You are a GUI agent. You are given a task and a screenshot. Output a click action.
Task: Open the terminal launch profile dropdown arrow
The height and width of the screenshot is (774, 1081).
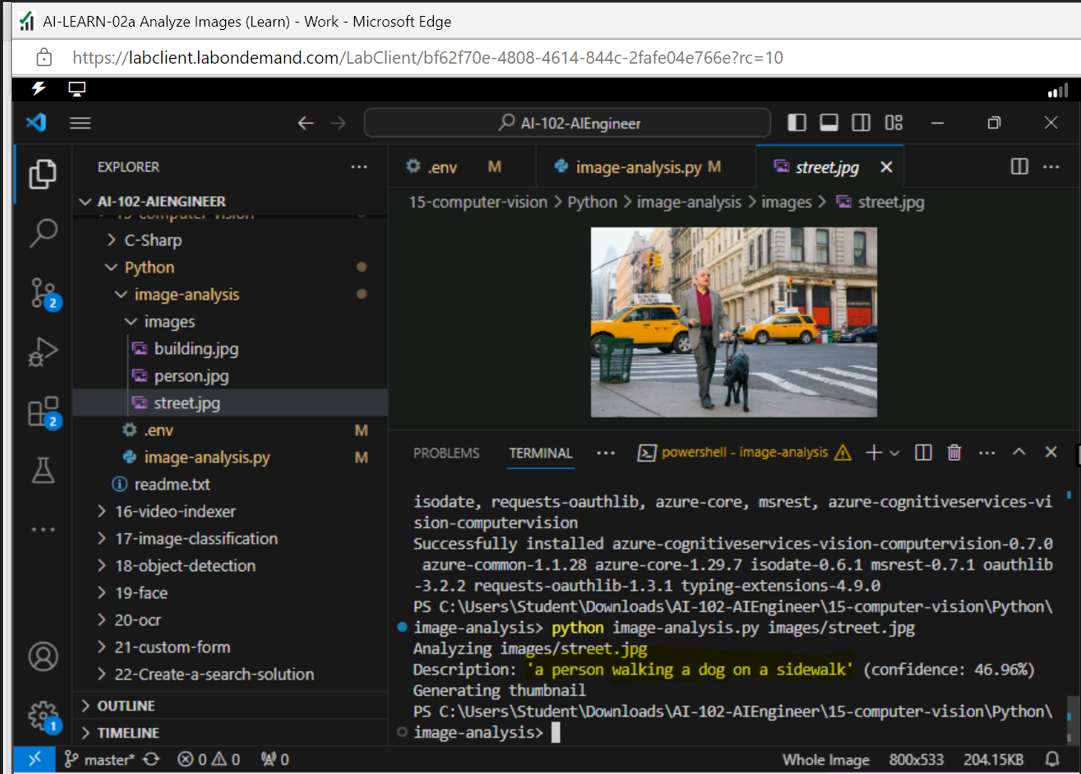click(x=894, y=453)
